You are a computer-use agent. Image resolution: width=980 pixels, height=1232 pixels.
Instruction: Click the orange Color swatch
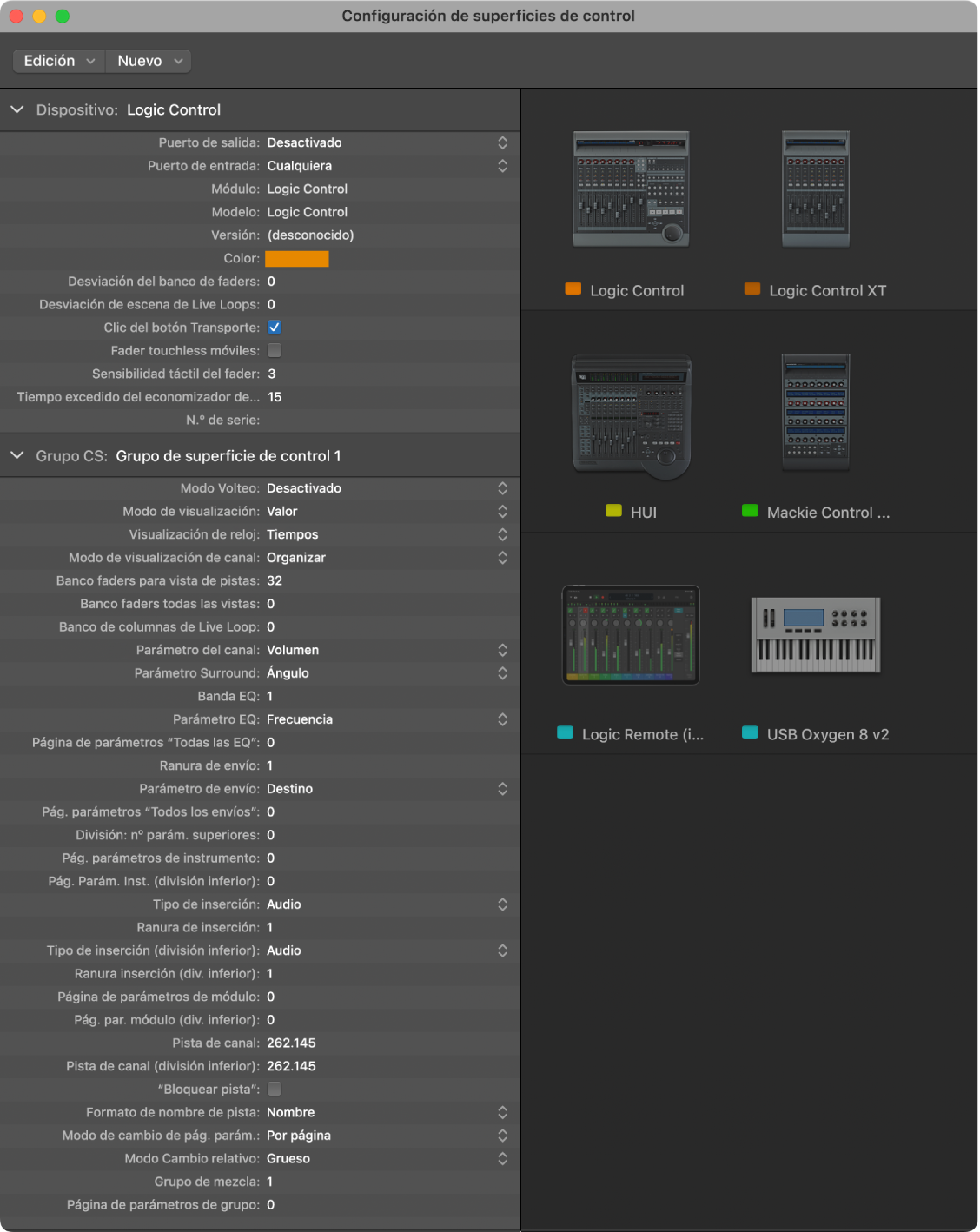[x=297, y=258]
